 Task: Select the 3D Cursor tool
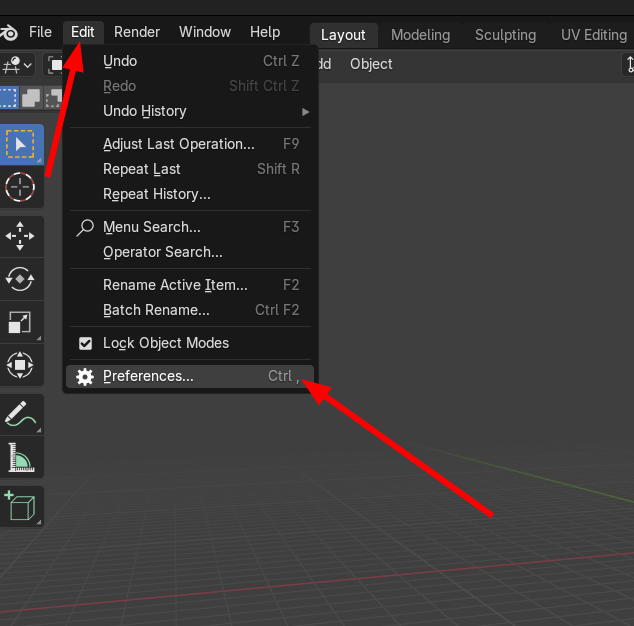20,187
